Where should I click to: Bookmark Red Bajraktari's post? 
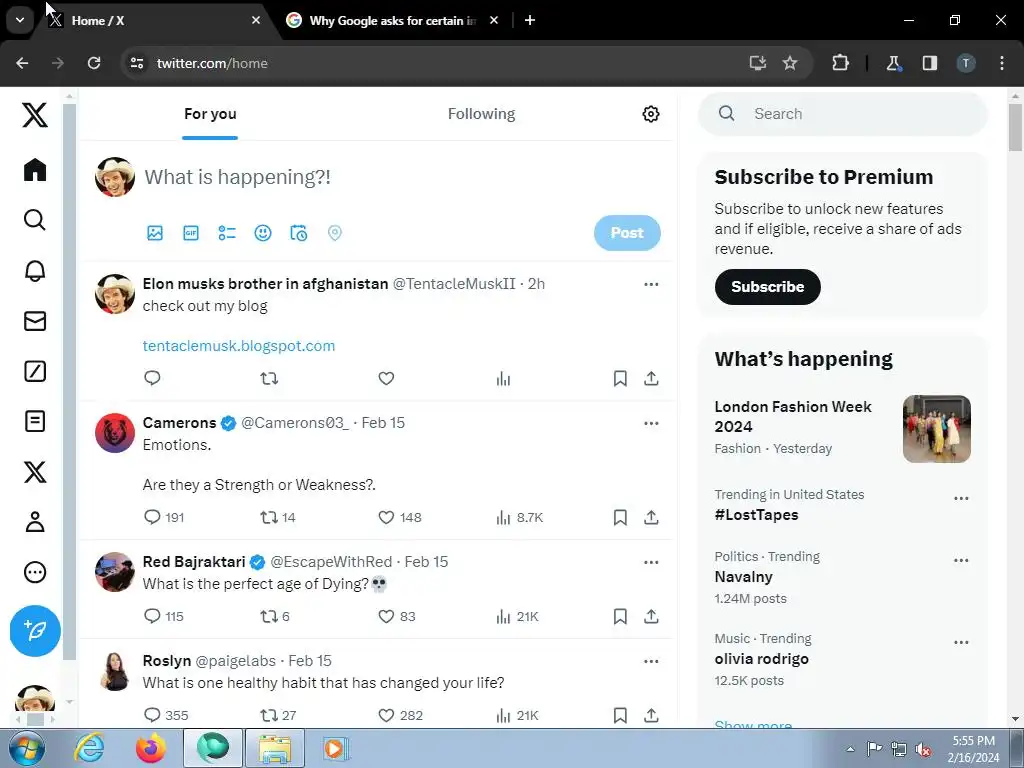point(620,616)
